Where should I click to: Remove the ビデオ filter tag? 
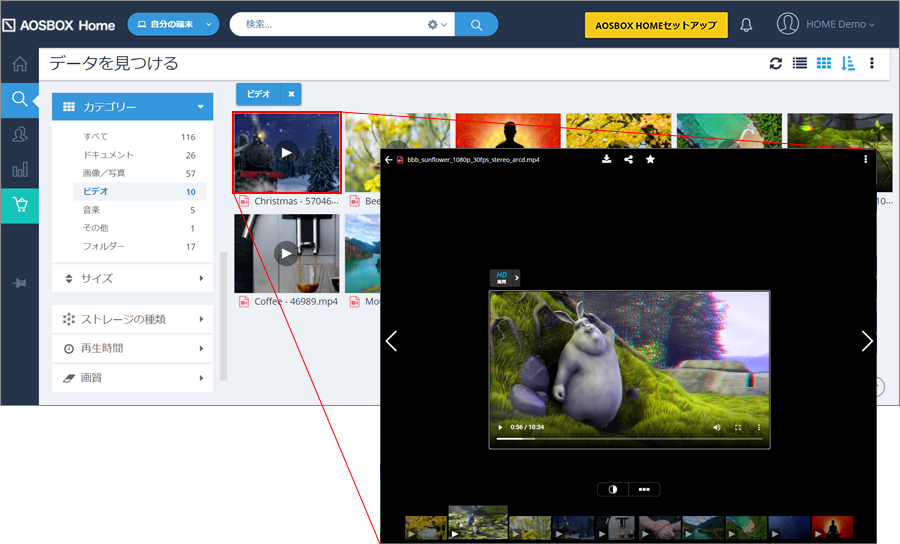tap(291, 94)
